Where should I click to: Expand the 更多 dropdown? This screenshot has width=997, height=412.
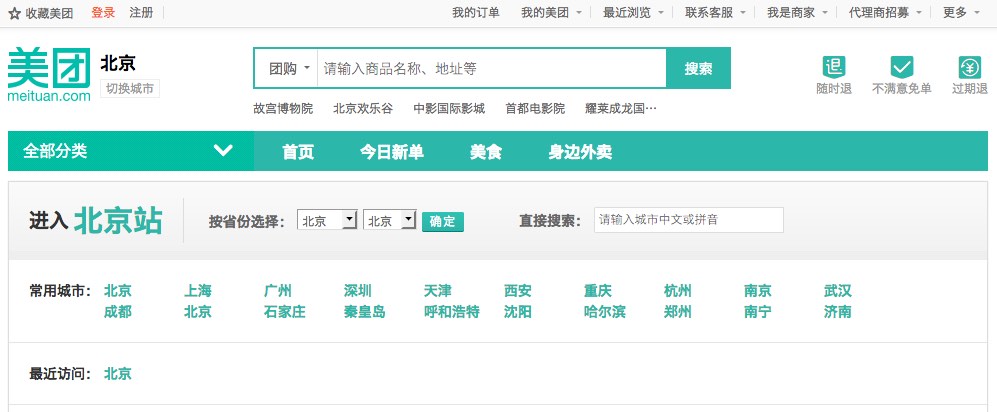pyautogui.click(x=961, y=13)
